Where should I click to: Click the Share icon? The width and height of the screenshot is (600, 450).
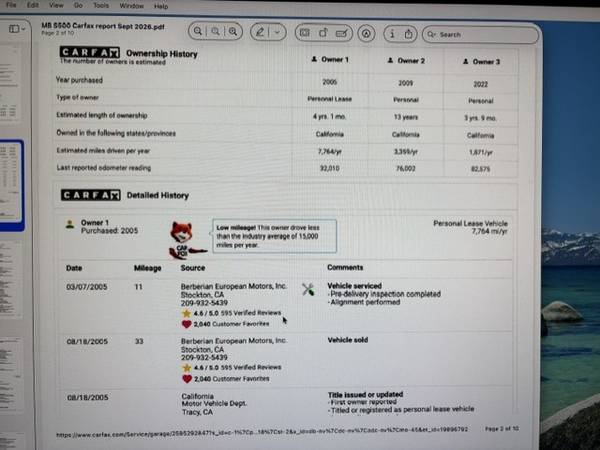(409, 34)
